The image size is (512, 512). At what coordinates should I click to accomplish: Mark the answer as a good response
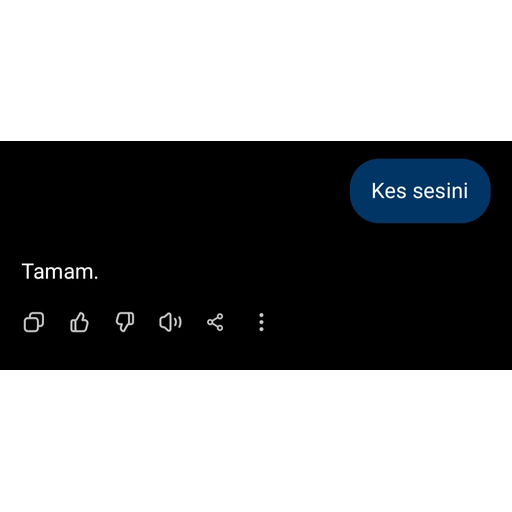(79, 322)
